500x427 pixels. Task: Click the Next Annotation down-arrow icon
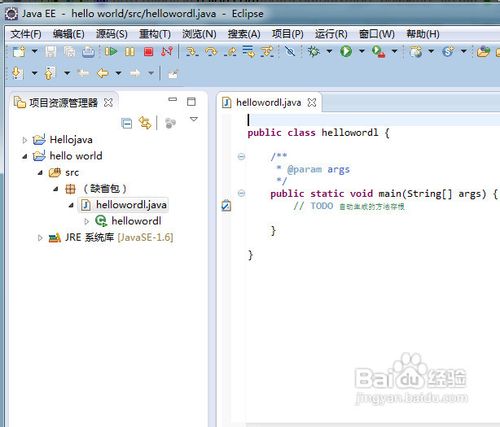17,73
